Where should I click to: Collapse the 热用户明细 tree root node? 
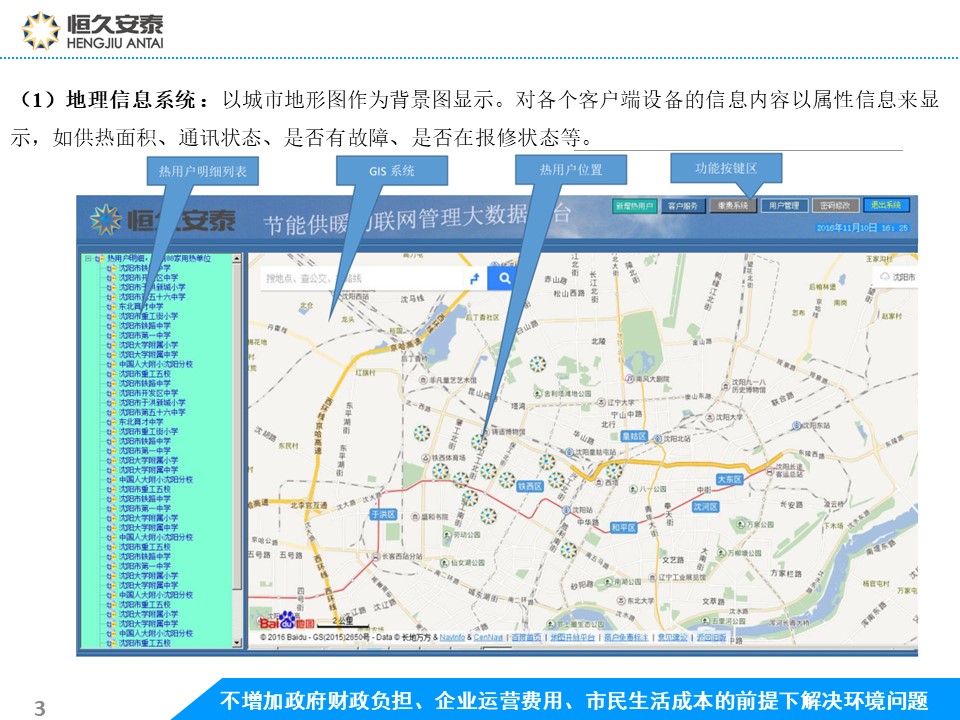88,259
